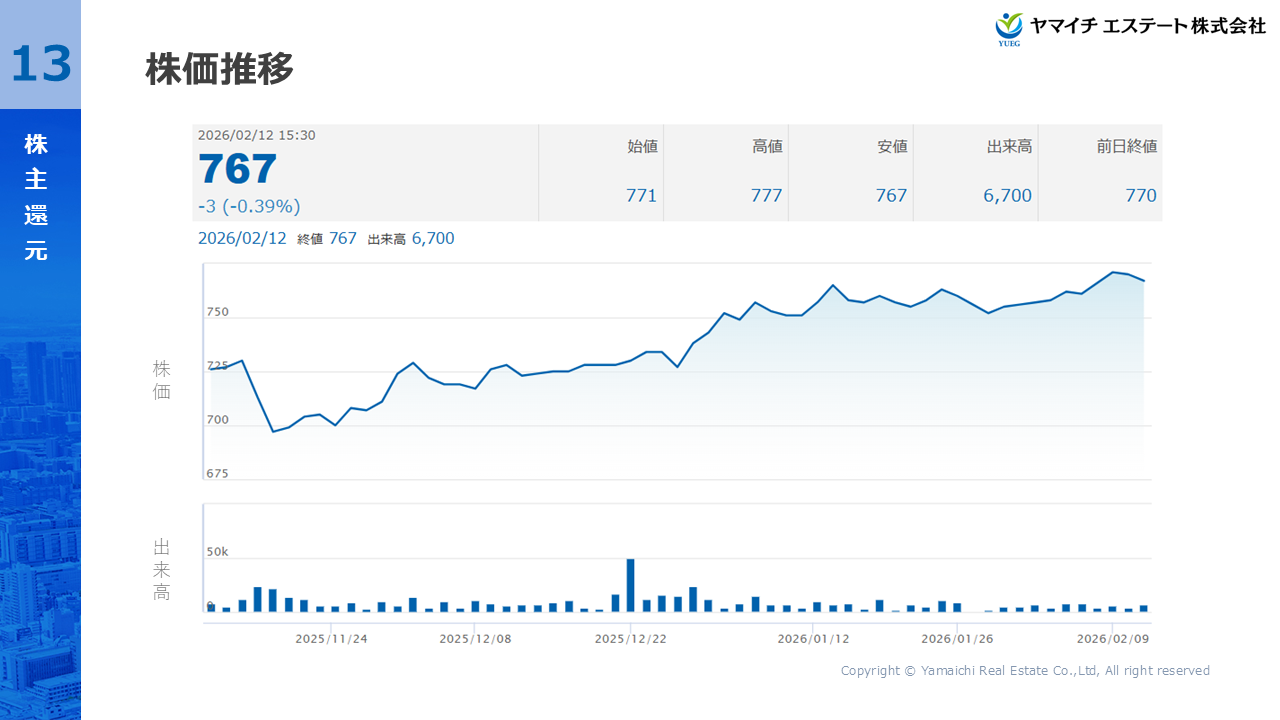Click the YUEG company logo icon
Screen dimensions: 1280x720
(x=1009, y=28)
